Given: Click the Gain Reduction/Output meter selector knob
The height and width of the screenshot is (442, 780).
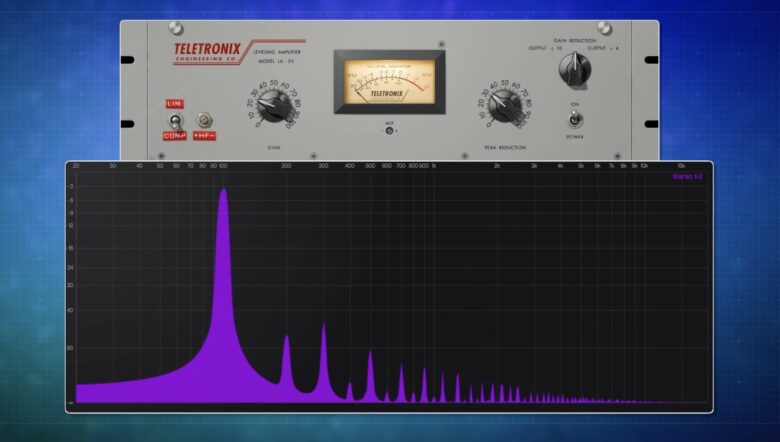Looking at the screenshot, I should click(575, 68).
